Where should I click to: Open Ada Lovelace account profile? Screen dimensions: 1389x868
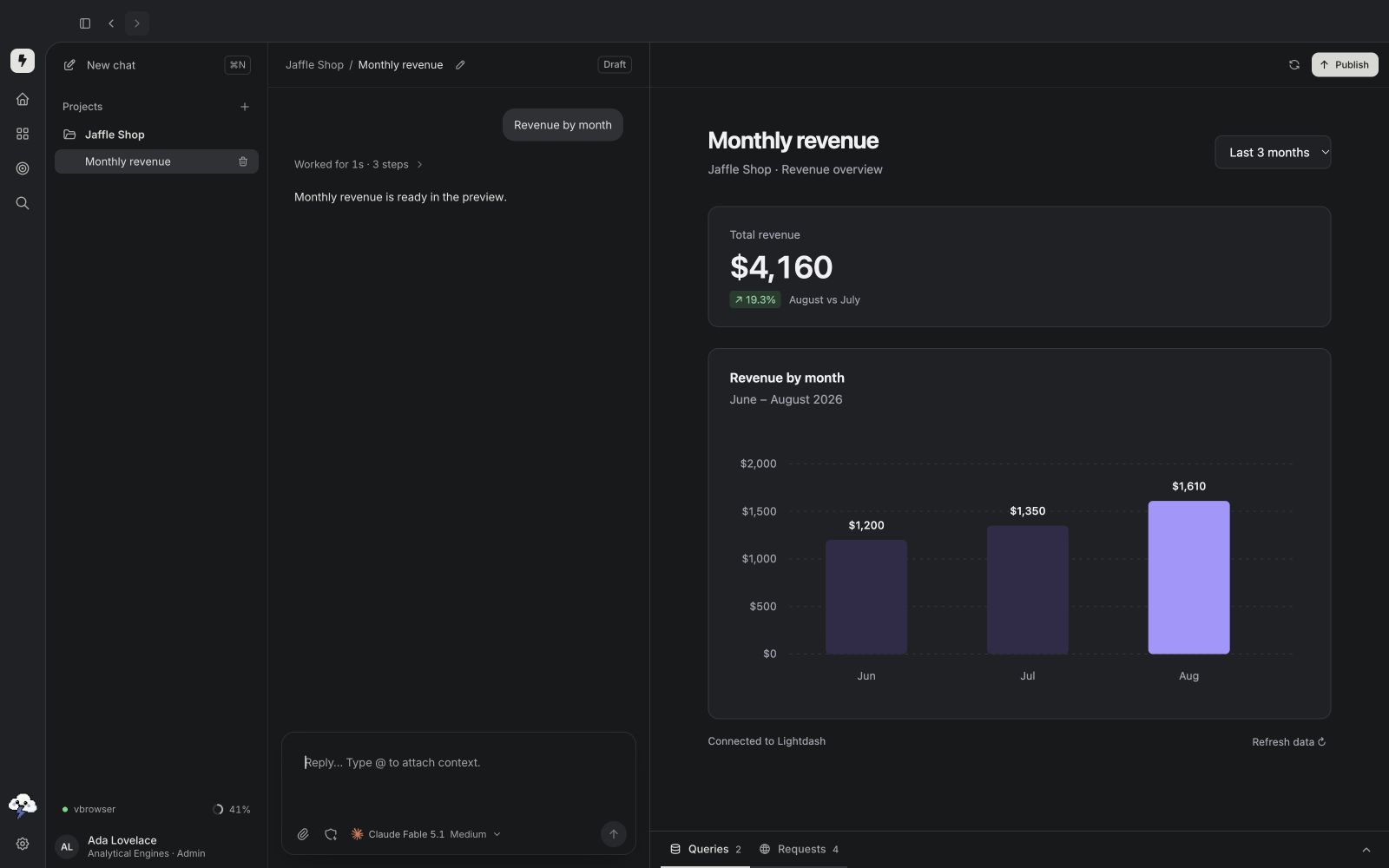(x=156, y=846)
